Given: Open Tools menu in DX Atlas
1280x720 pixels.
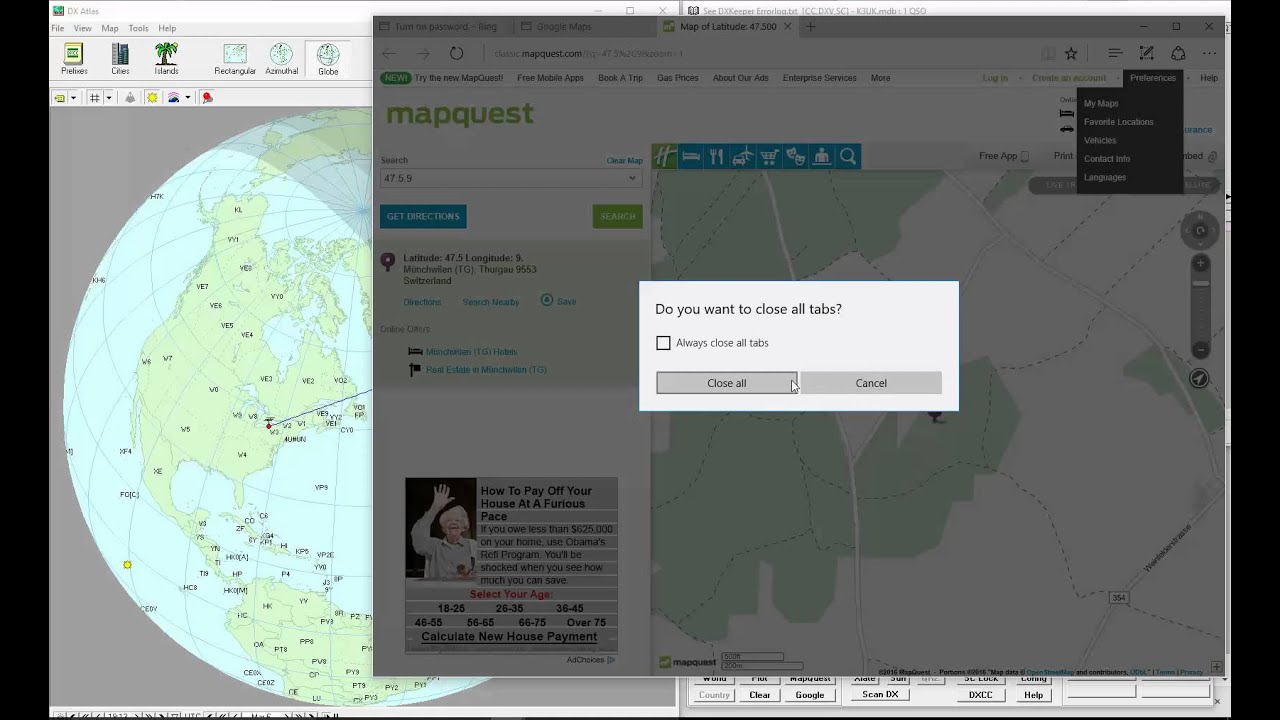Looking at the screenshot, I should click(x=138, y=28).
